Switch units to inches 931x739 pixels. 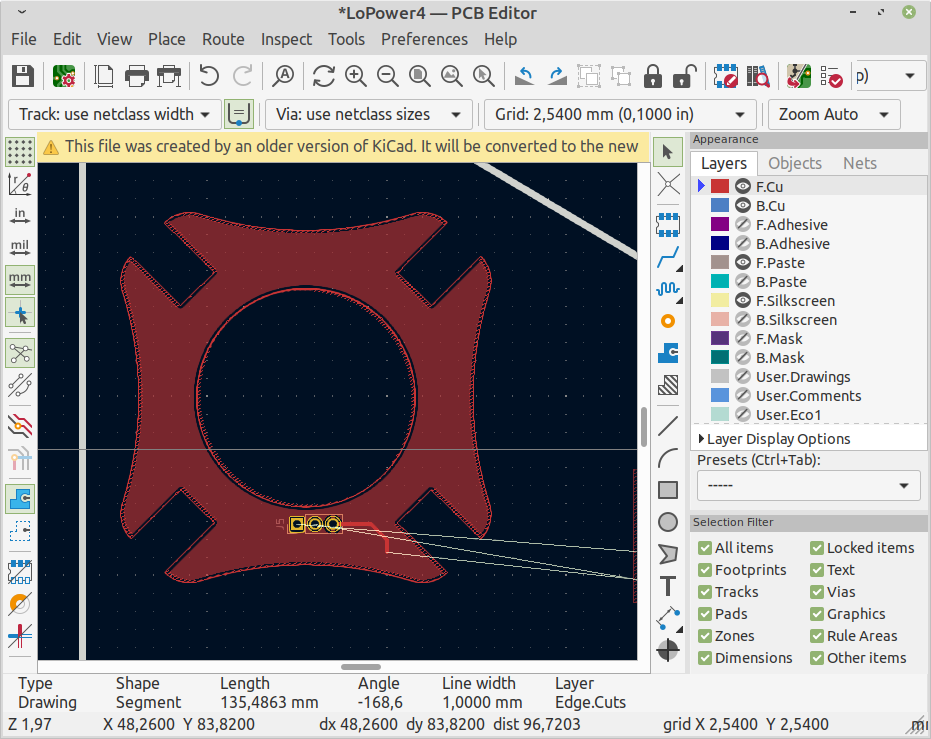click(x=19, y=213)
